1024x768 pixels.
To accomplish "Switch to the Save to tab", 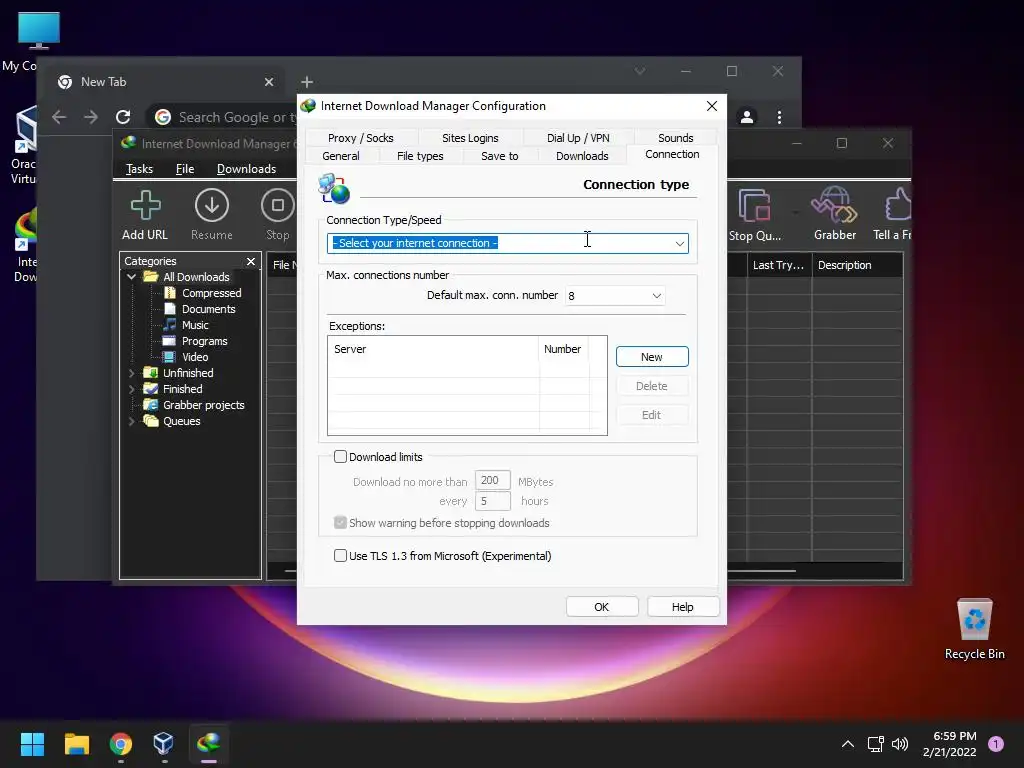I will click(x=500, y=156).
